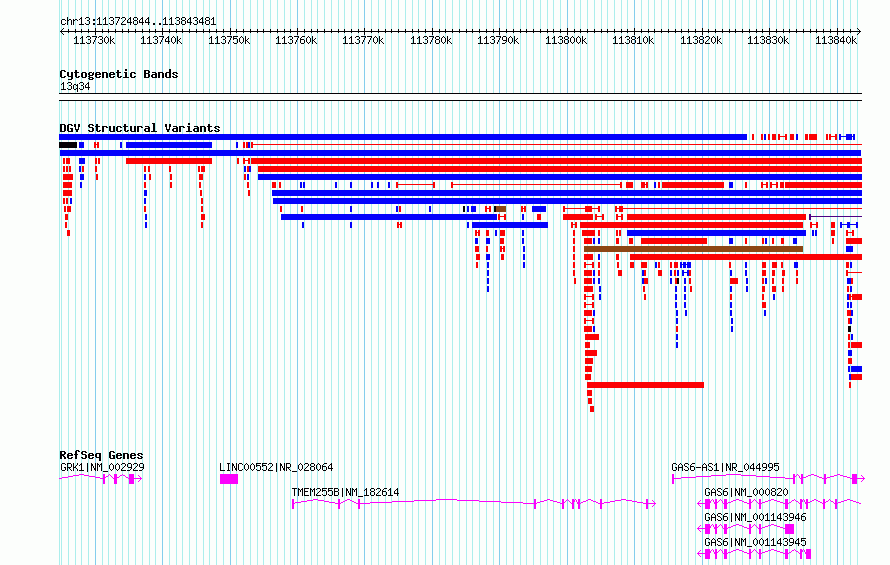Click the 113740k ruler label

161,40
